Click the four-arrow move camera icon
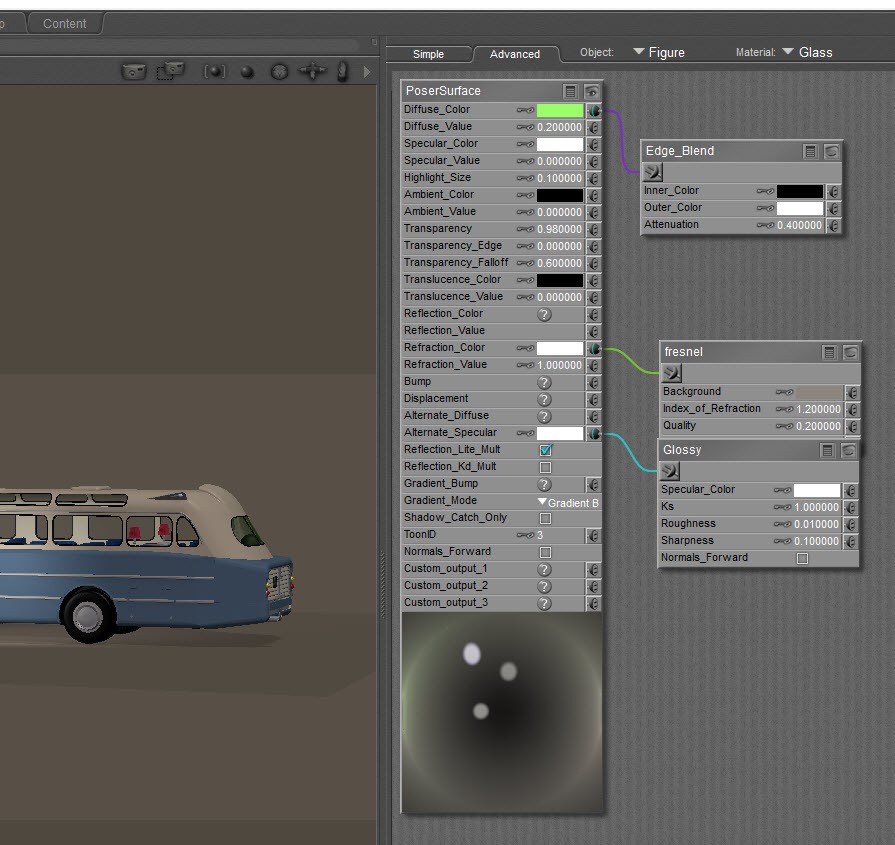This screenshot has height=845, width=895. 312,71
